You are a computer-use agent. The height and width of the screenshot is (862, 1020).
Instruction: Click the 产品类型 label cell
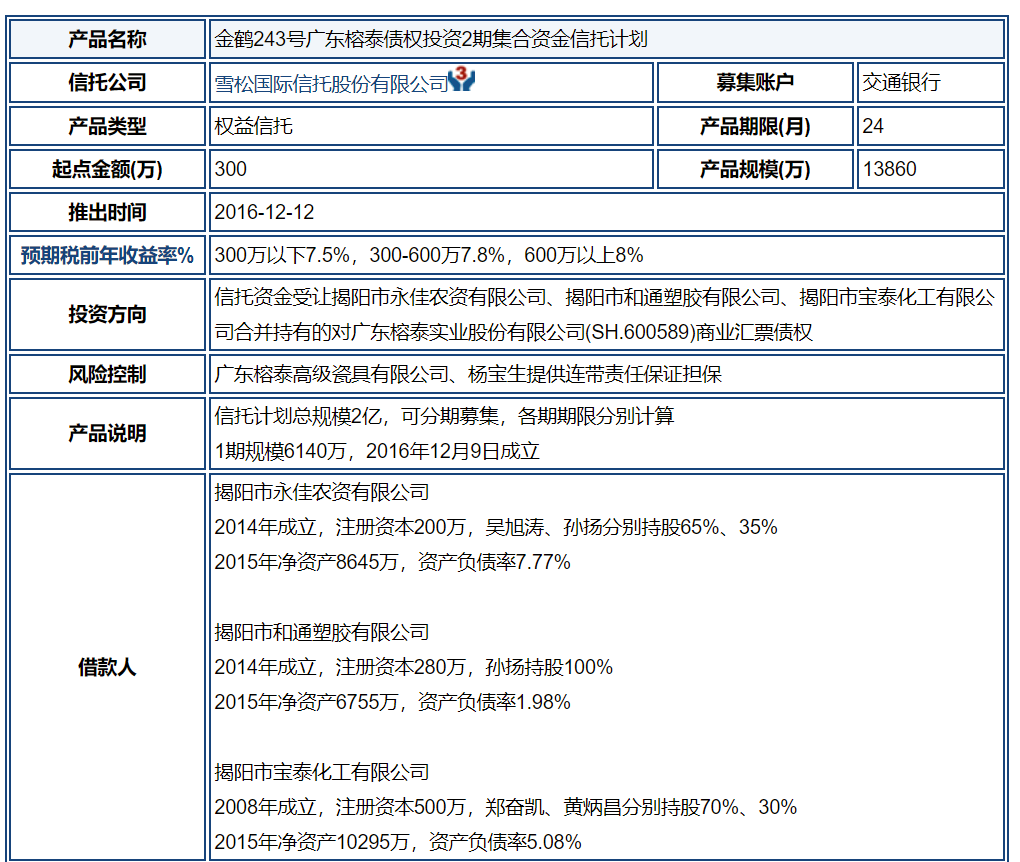(x=106, y=127)
